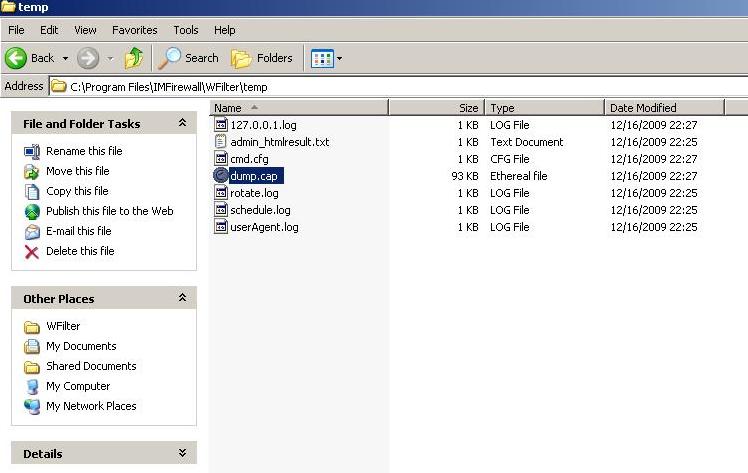Image resolution: width=748 pixels, height=473 pixels.
Task: Select the rotate.log file
Action: [x=254, y=193]
